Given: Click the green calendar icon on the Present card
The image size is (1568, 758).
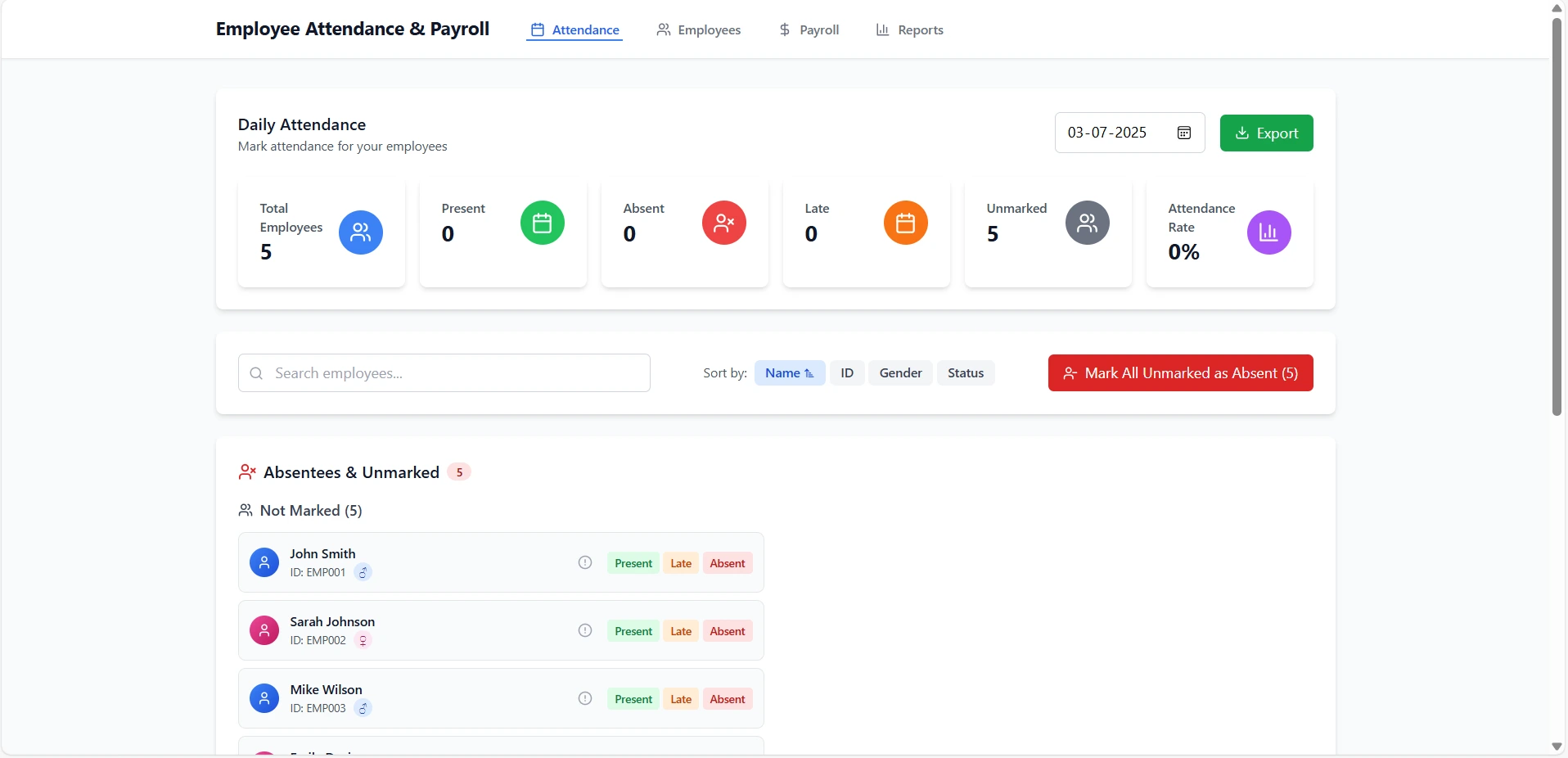Looking at the screenshot, I should point(543,223).
